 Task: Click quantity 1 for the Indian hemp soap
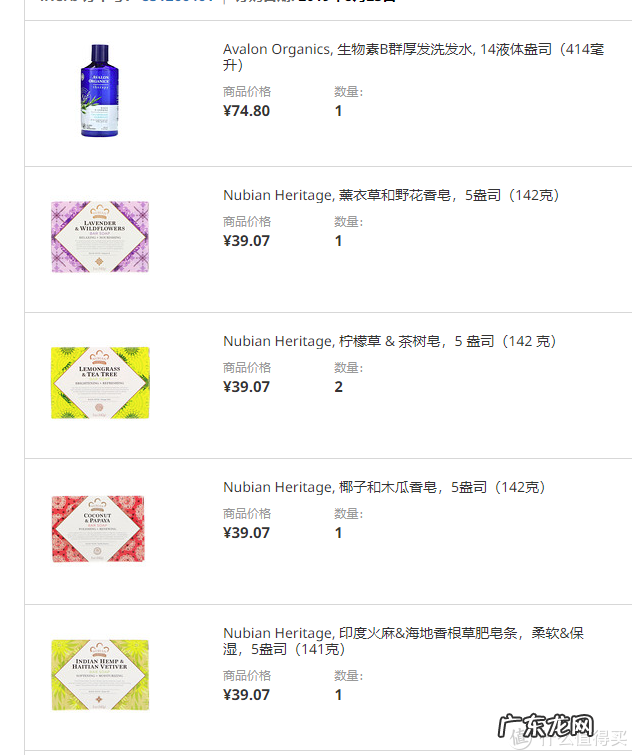tap(338, 695)
